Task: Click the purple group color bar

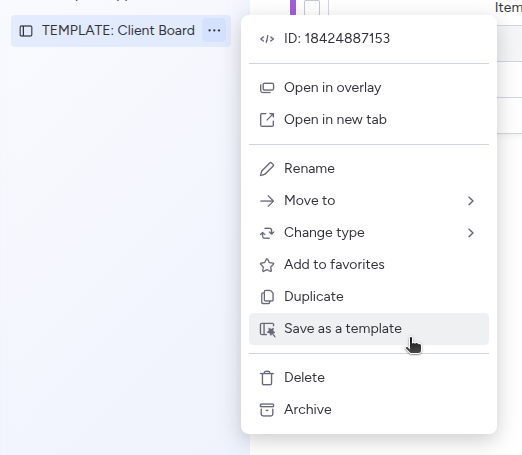Action: pos(293,7)
